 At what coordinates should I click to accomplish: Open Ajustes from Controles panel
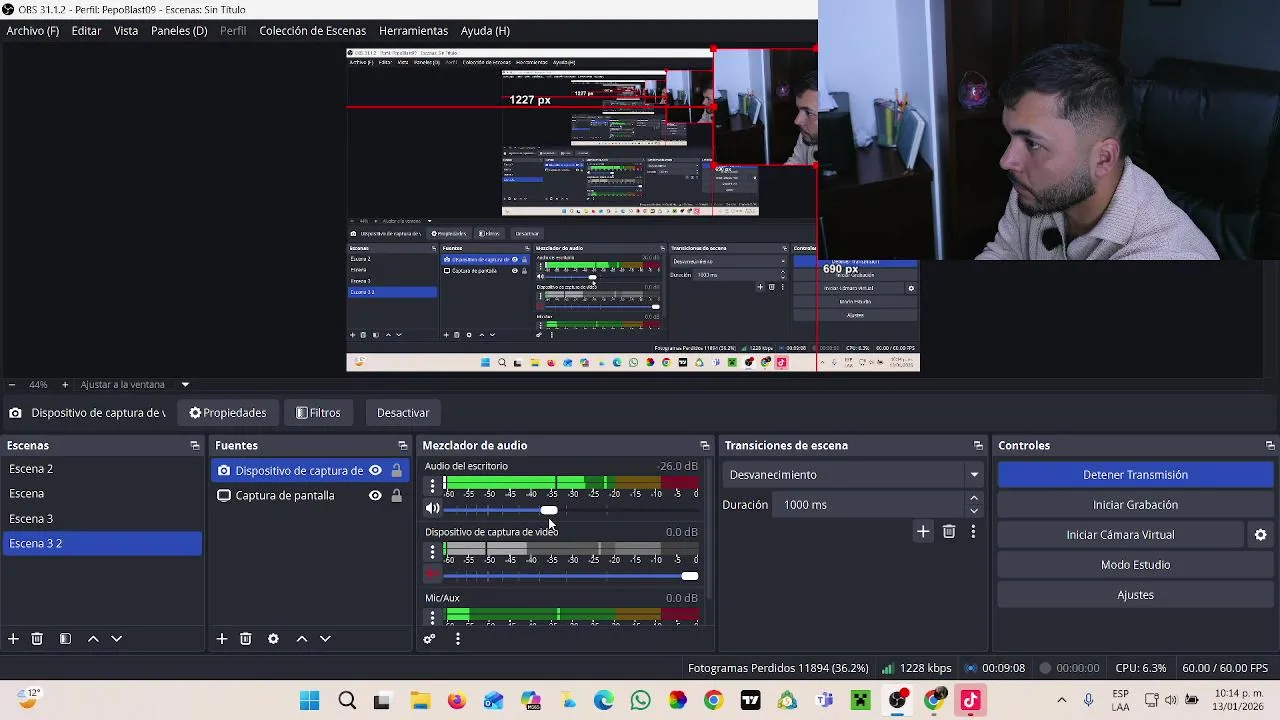coord(1135,595)
